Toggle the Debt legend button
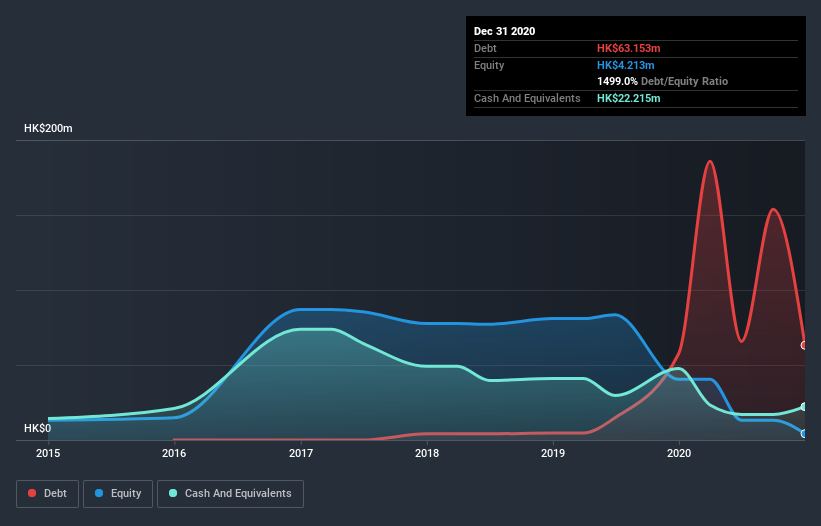The height and width of the screenshot is (526, 821). (x=47, y=494)
